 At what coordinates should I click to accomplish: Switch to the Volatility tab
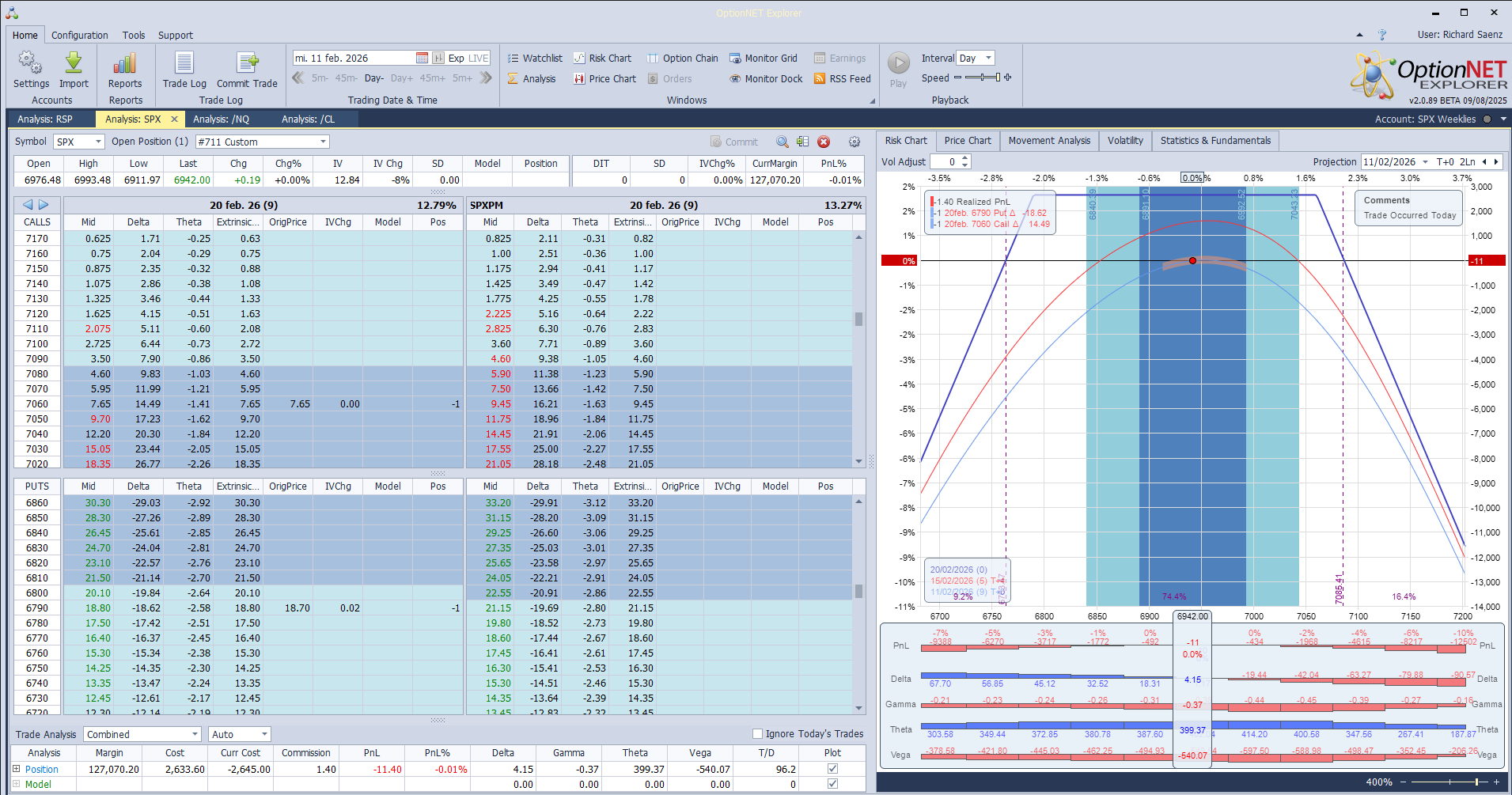[x=1124, y=141]
